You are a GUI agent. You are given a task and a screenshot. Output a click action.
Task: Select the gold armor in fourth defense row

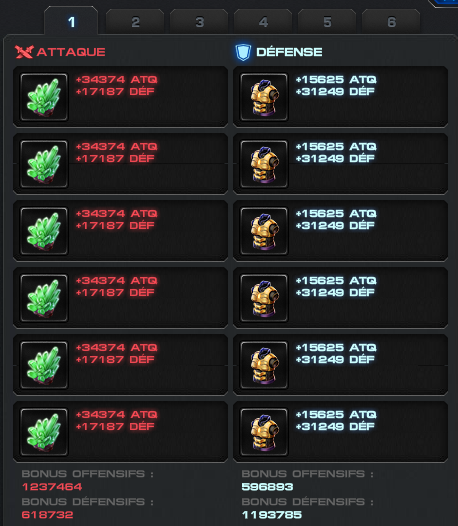pos(264,298)
